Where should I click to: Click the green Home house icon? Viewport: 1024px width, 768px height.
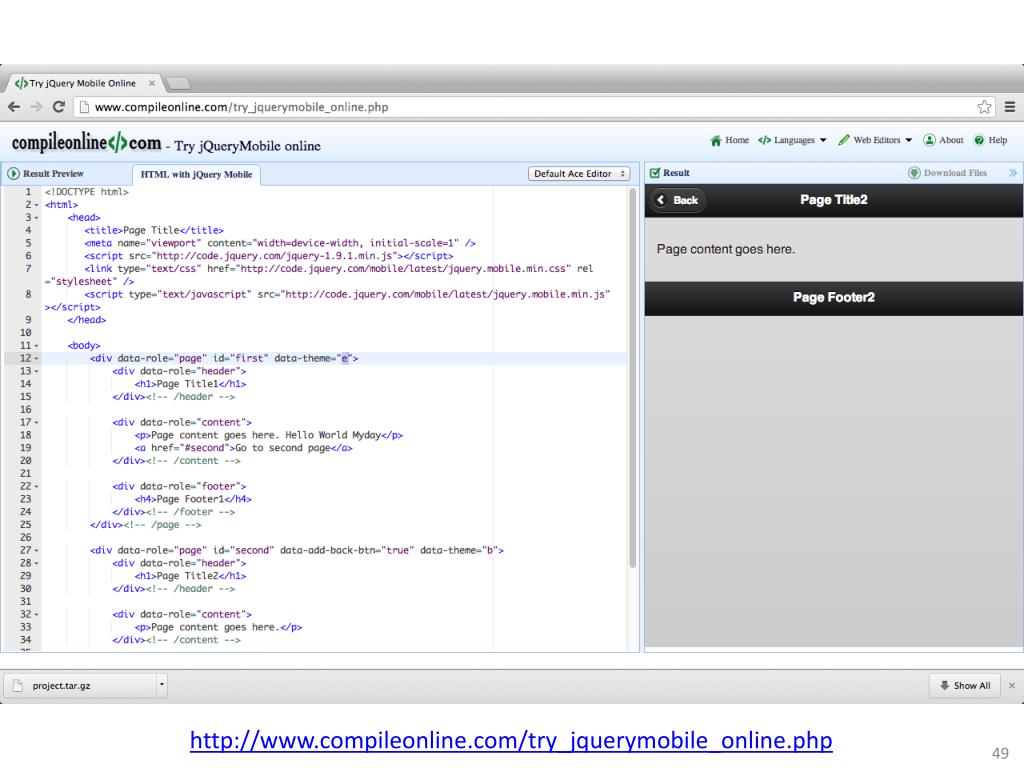(716, 140)
